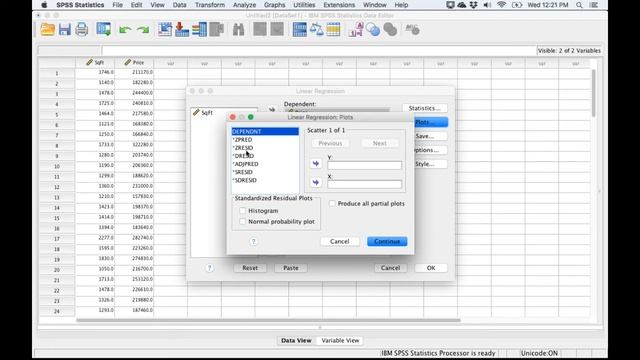Insert cases toolbar icon
This screenshot has height=360, width=640.
pyautogui.click(x=260, y=29)
